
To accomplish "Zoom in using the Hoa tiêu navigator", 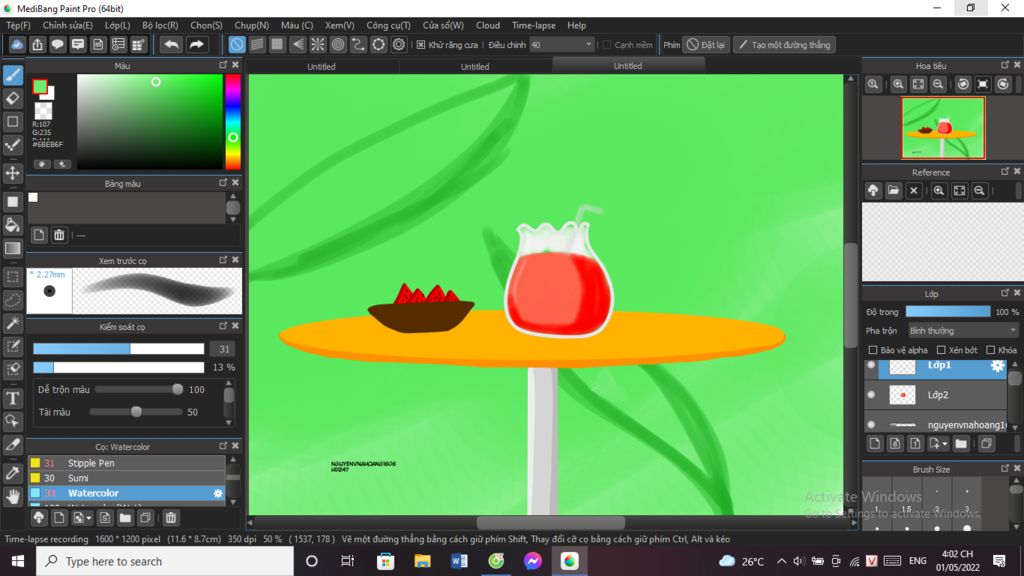I will pos(899,84).
